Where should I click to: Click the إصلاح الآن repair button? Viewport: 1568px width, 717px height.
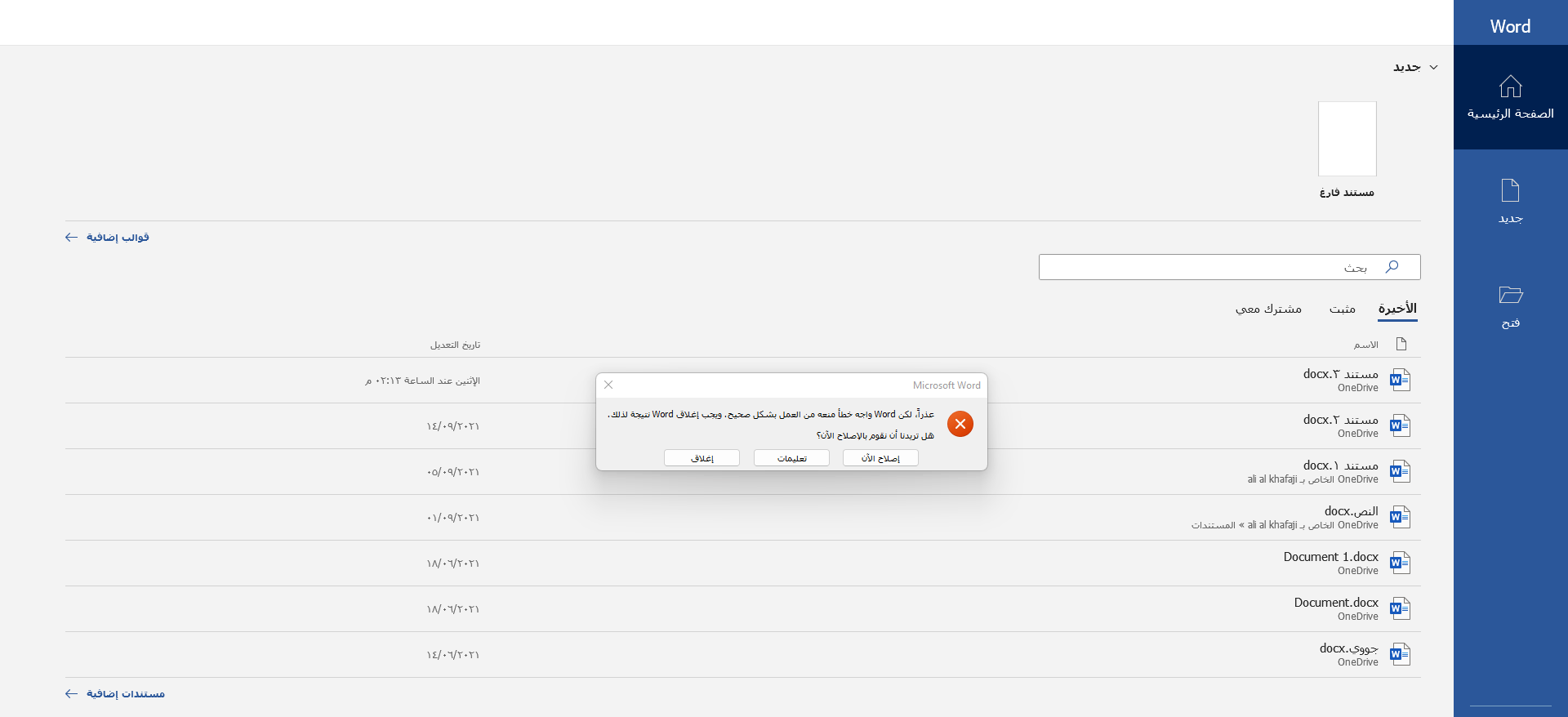coord(880,458)
